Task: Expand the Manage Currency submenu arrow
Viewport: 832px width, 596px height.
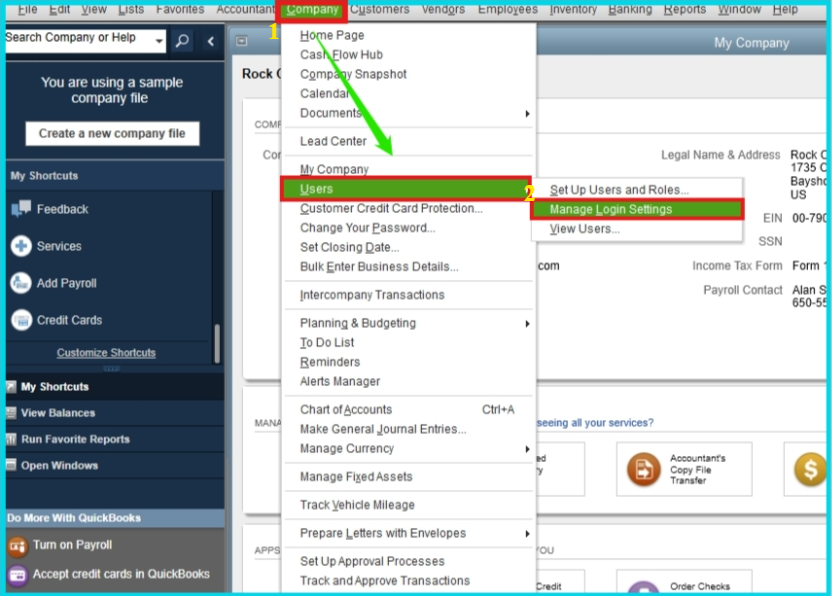Action: pyautogui.click(x=527, y=449)
